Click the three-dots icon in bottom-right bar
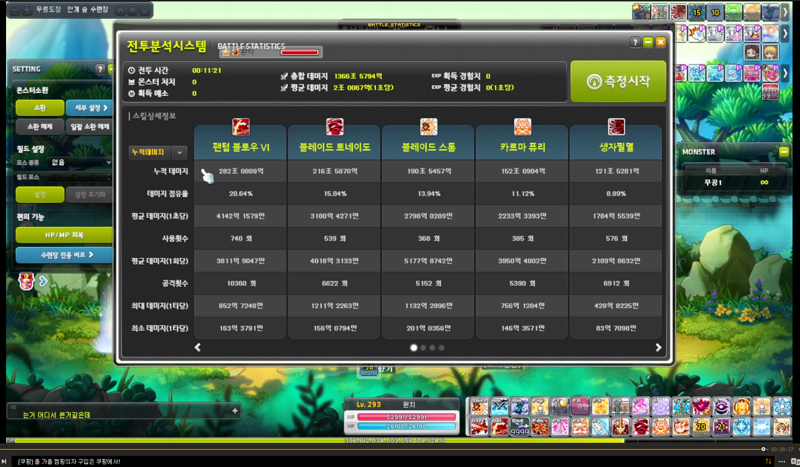This screenshot has width=800, height=467. coord(781,461)
